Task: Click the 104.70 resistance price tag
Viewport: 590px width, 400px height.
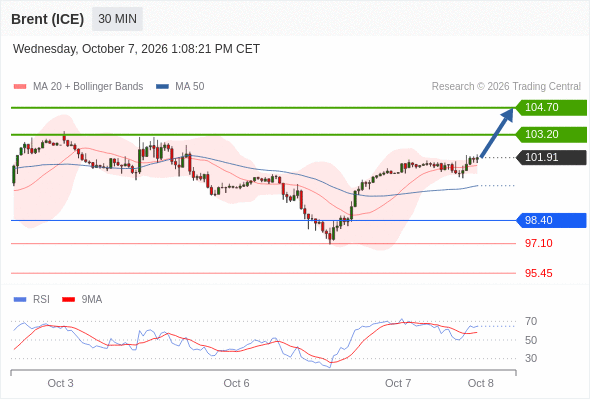Action: click(x=551, y=108)
